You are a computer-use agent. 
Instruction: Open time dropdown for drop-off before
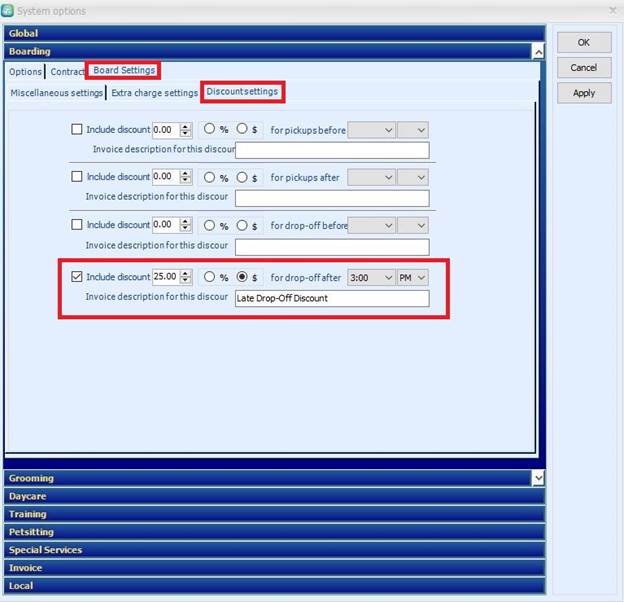click(371, 226)
